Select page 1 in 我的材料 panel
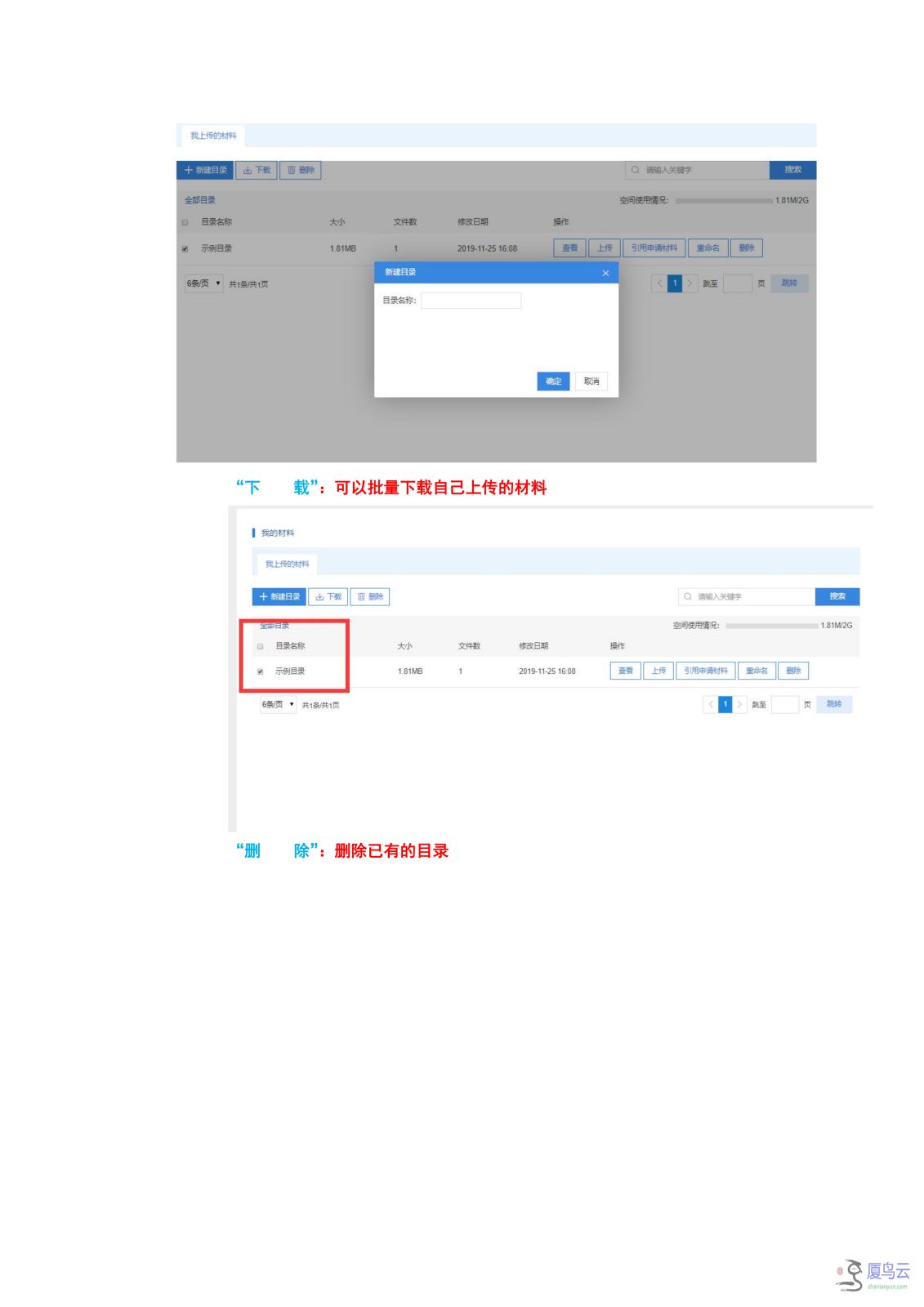Image resolution: width=924 pixels, height=1307 pixels. [x=725, y=704]
